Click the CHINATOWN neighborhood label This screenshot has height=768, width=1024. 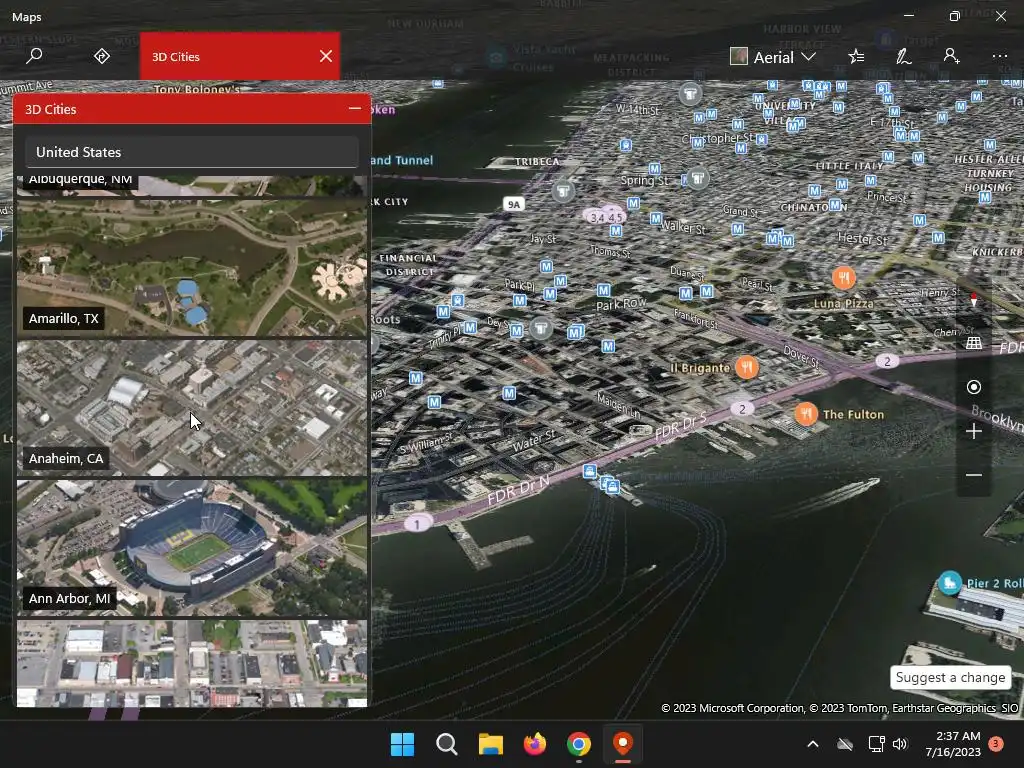[814, 207]
